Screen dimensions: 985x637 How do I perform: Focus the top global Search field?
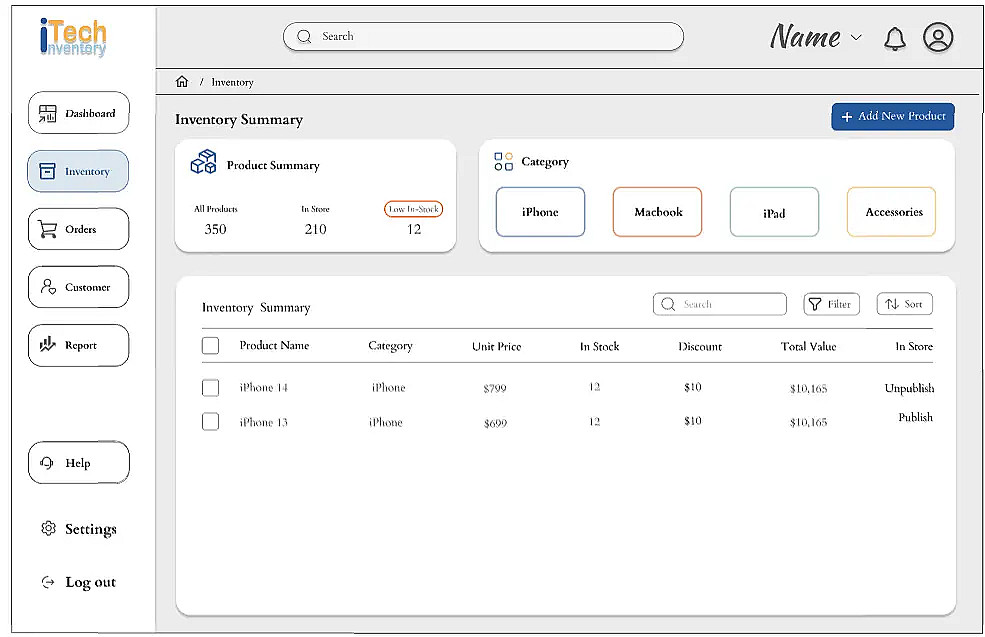483,36
